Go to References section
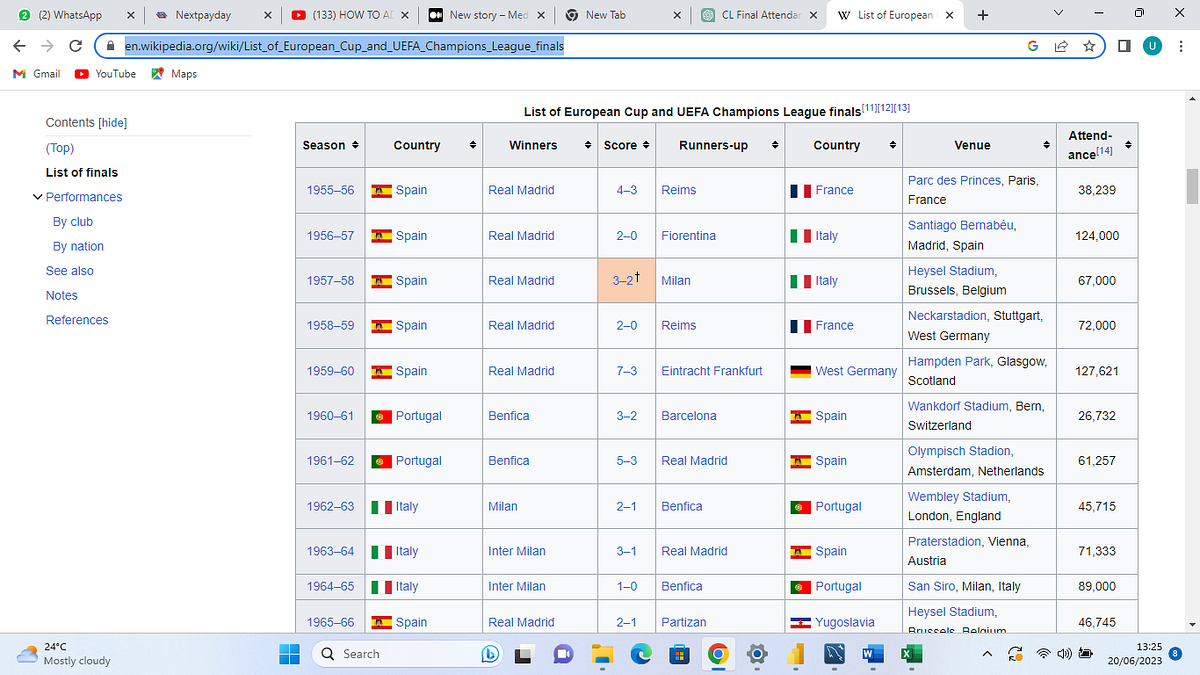 click(x=77, y=320)
